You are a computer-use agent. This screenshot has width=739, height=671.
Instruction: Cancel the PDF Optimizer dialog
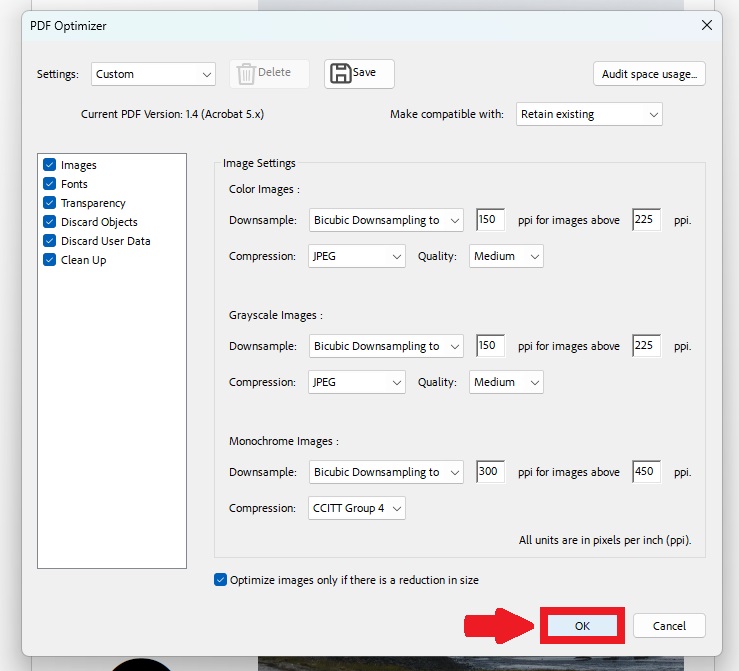coord(669,626)
